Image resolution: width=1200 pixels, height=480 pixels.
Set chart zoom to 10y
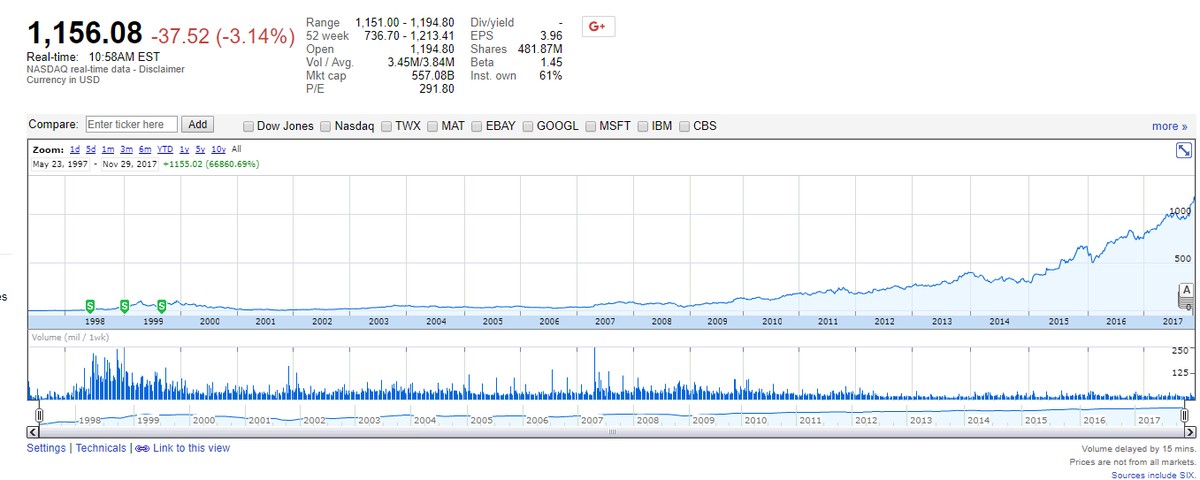point(219,149)
